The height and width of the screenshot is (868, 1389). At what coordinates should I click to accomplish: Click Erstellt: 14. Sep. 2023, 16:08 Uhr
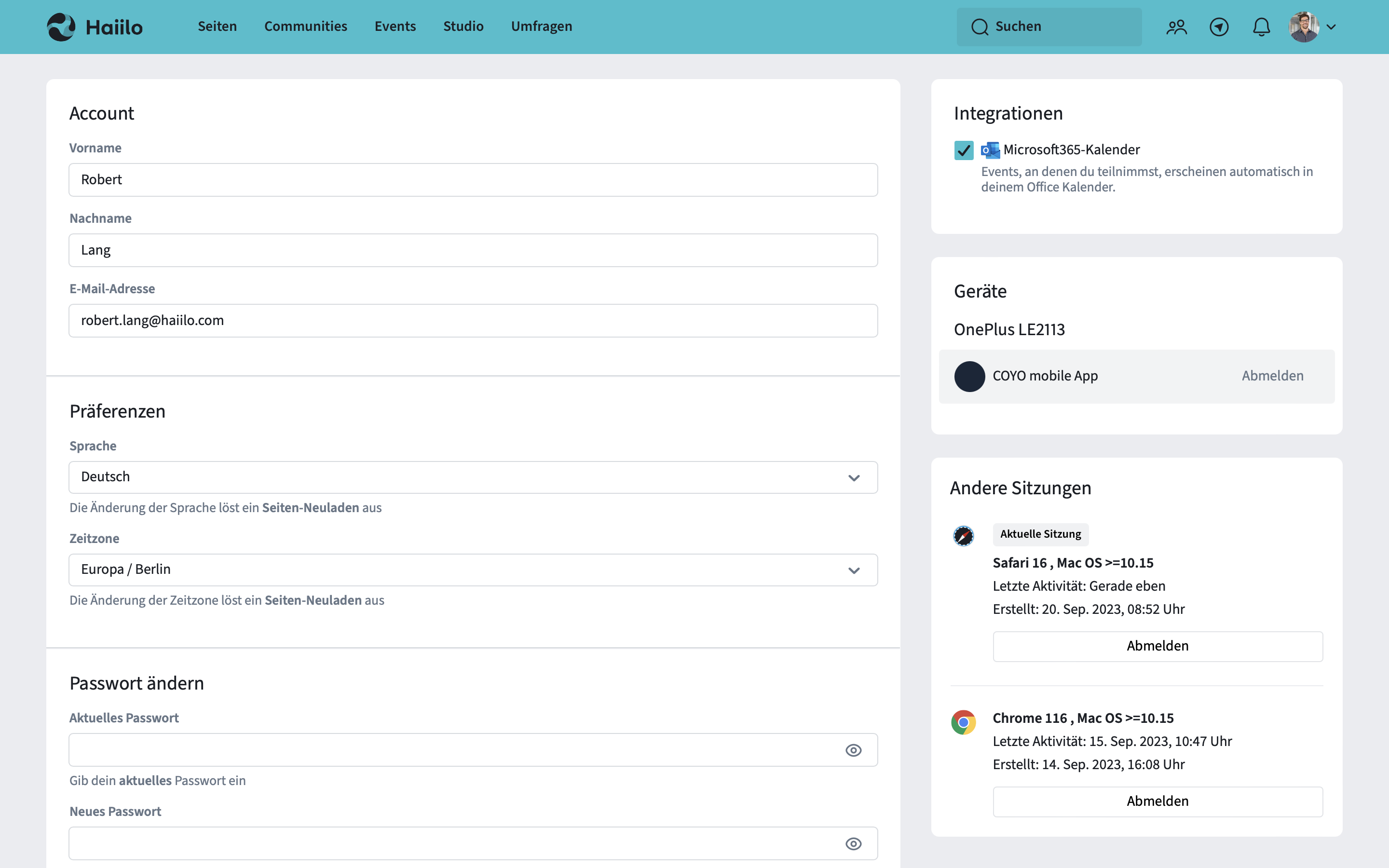pyautogui.click(x=1089, y=765)
